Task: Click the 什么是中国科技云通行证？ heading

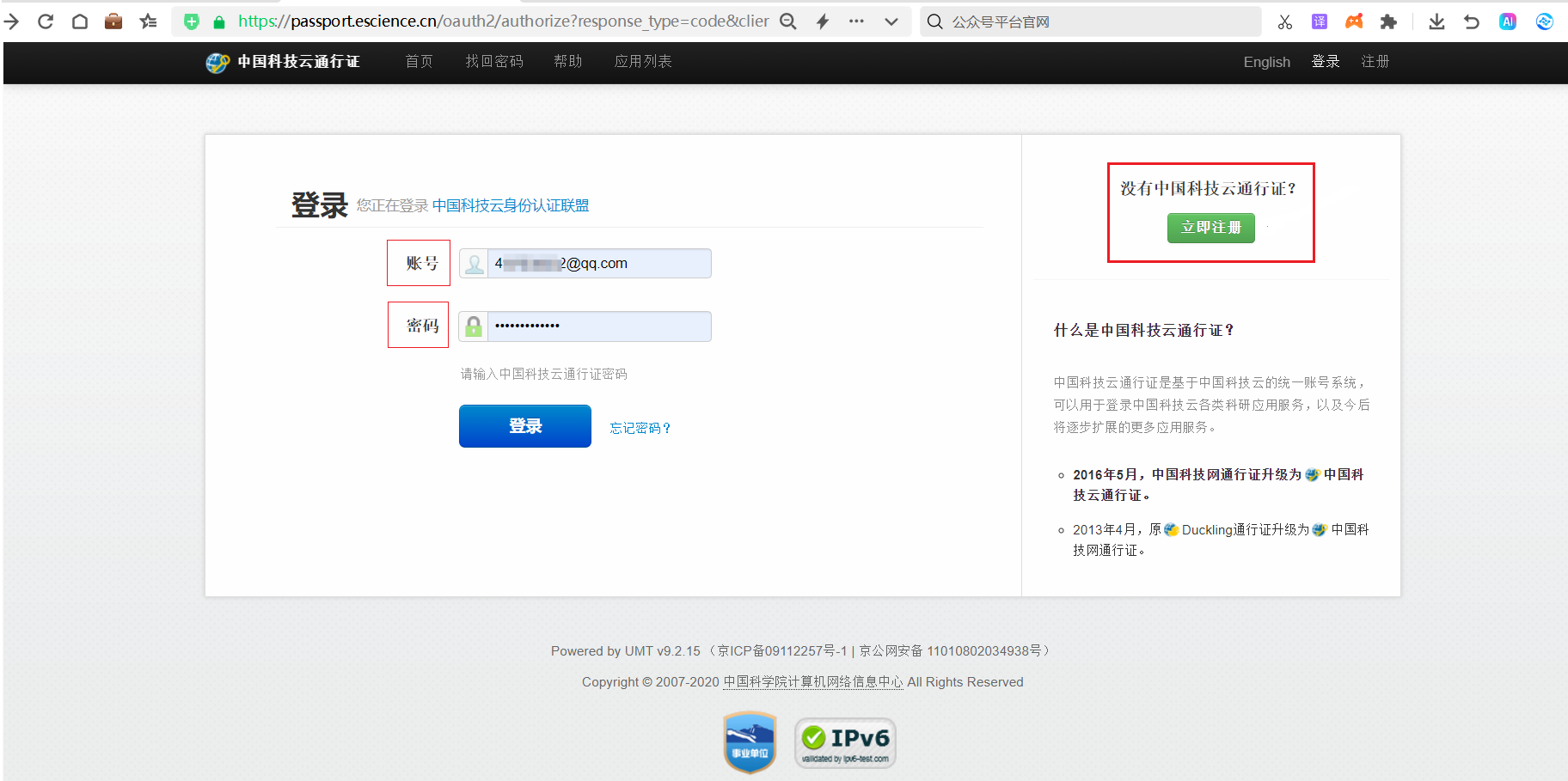Action: [x=1144, y=330]
